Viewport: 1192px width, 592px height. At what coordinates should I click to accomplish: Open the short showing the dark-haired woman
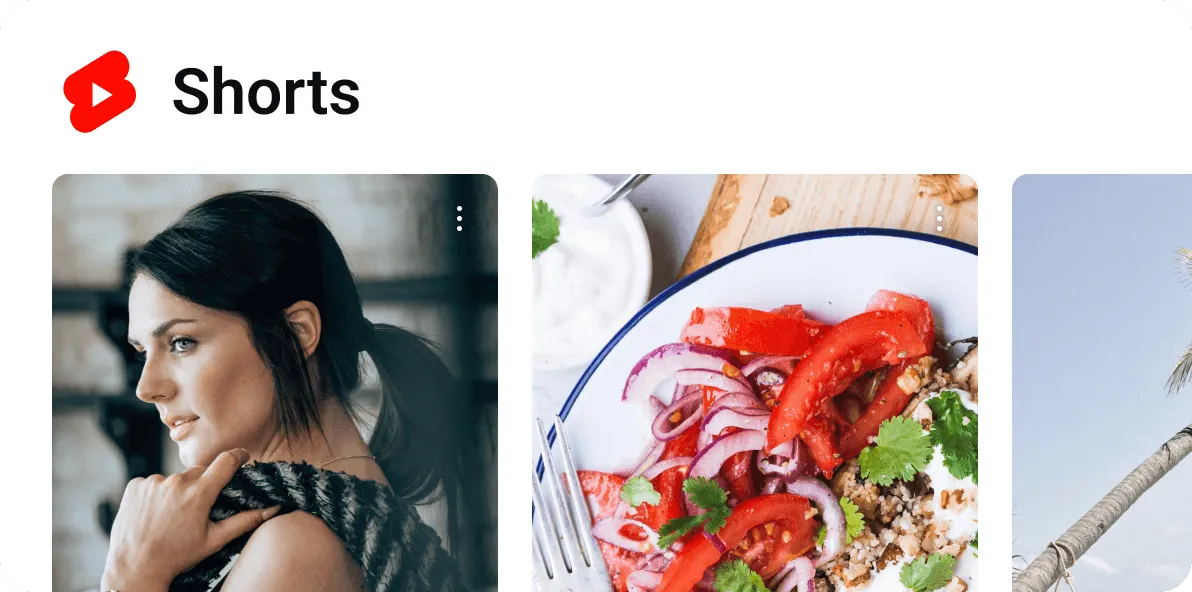click(275, 383)
